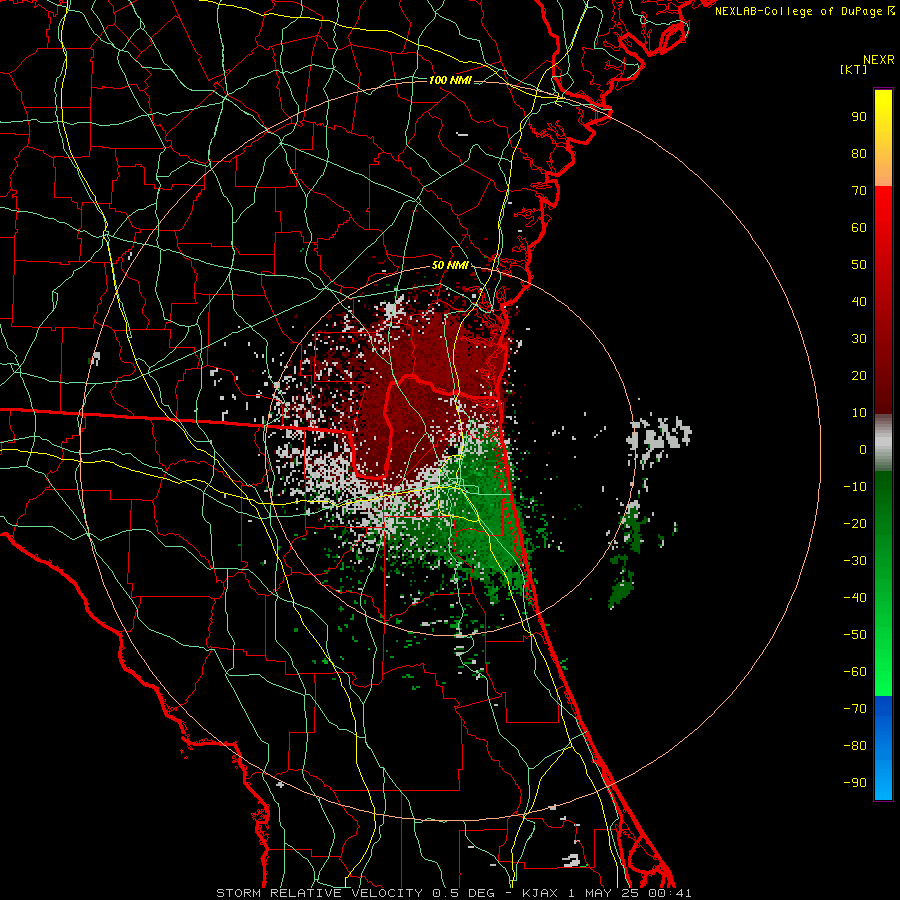Select the 50 NMI range ring label
900x900 pixels.
450,265
